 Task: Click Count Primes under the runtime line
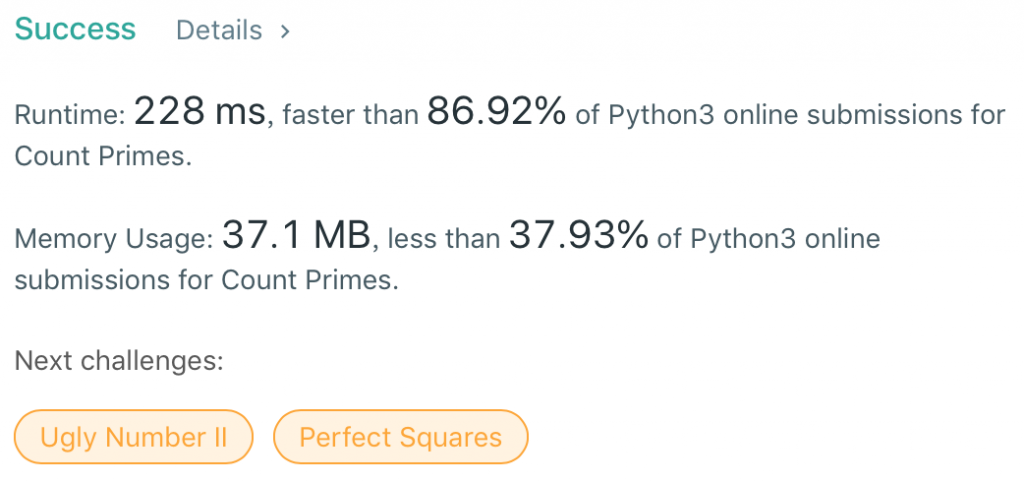click(x=101, y=156)
